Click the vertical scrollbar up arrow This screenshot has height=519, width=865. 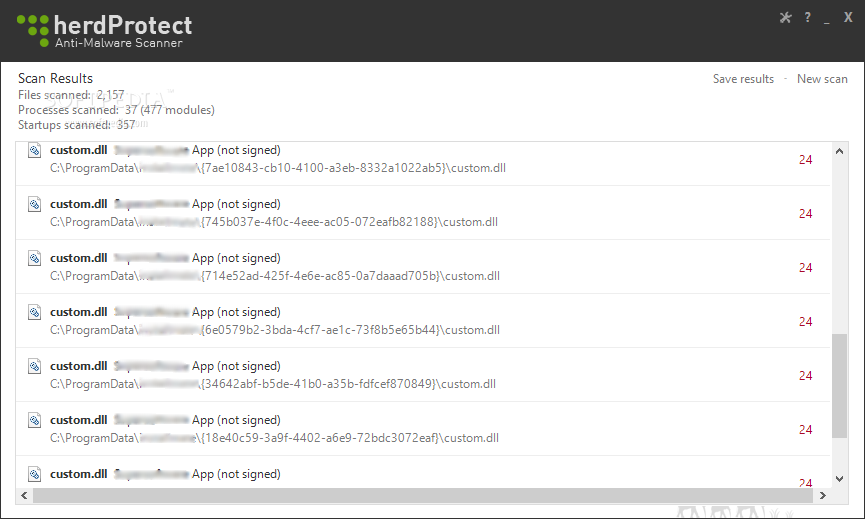point(839,151)
